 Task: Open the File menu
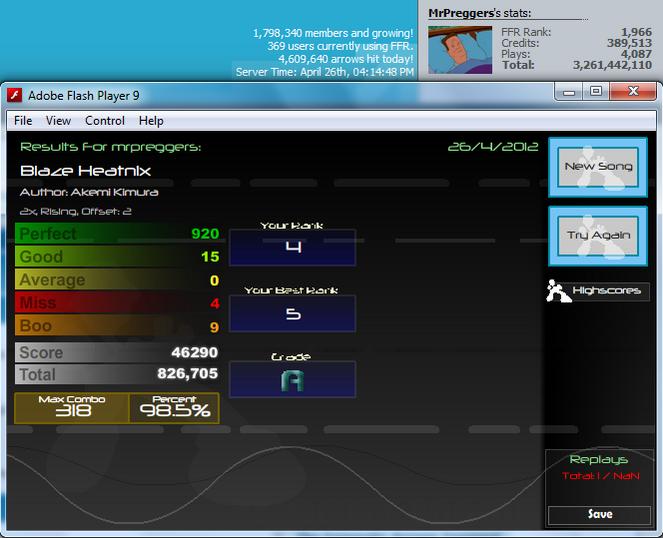23,121
